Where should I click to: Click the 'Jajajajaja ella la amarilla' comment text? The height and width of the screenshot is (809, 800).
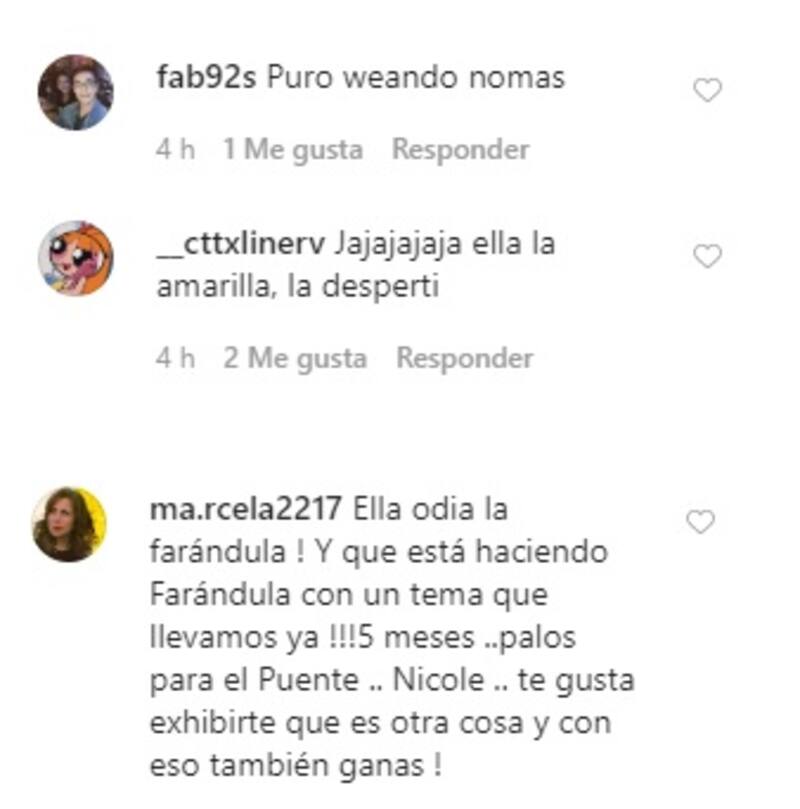[356, 265]
